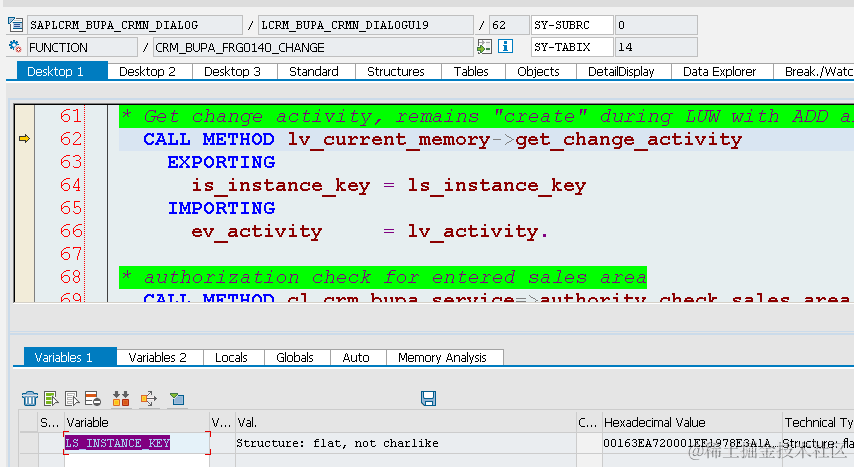Click 'get_change_activity' in line 62
Viewport: 854px width, 467px height.
pos(629,140)
